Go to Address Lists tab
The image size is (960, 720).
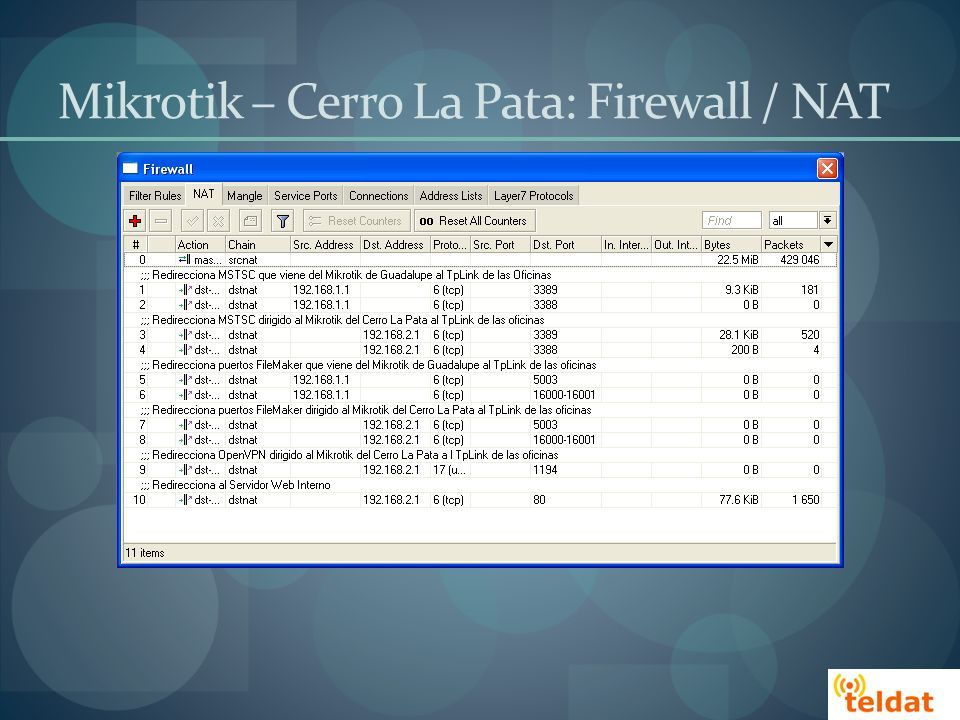(451, 196)
